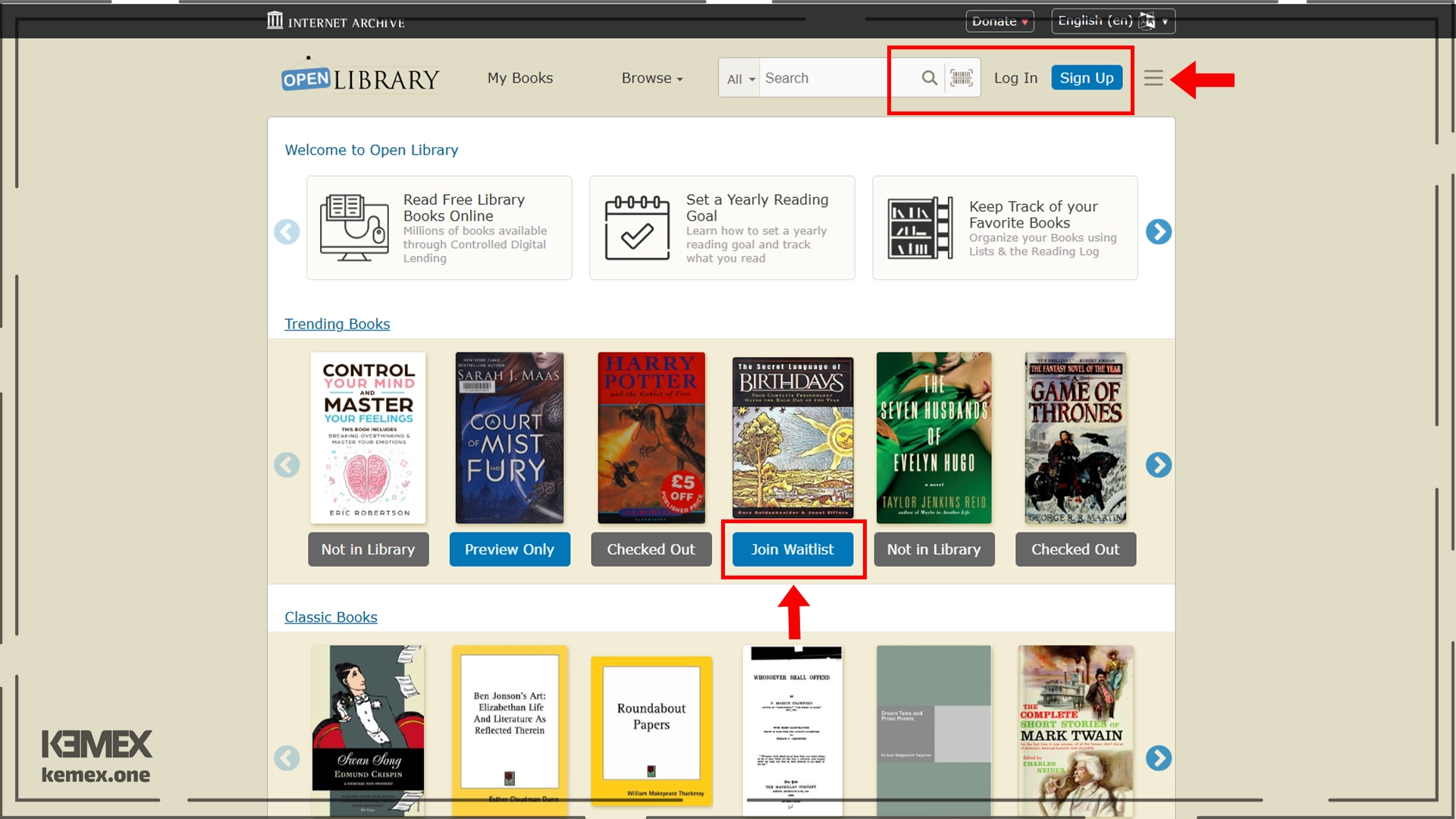The height and width of the screenshot is (819, 1456).
Task: Open Complete Short Stories of Mark Twain cover
Action: tap(1075, 731)
